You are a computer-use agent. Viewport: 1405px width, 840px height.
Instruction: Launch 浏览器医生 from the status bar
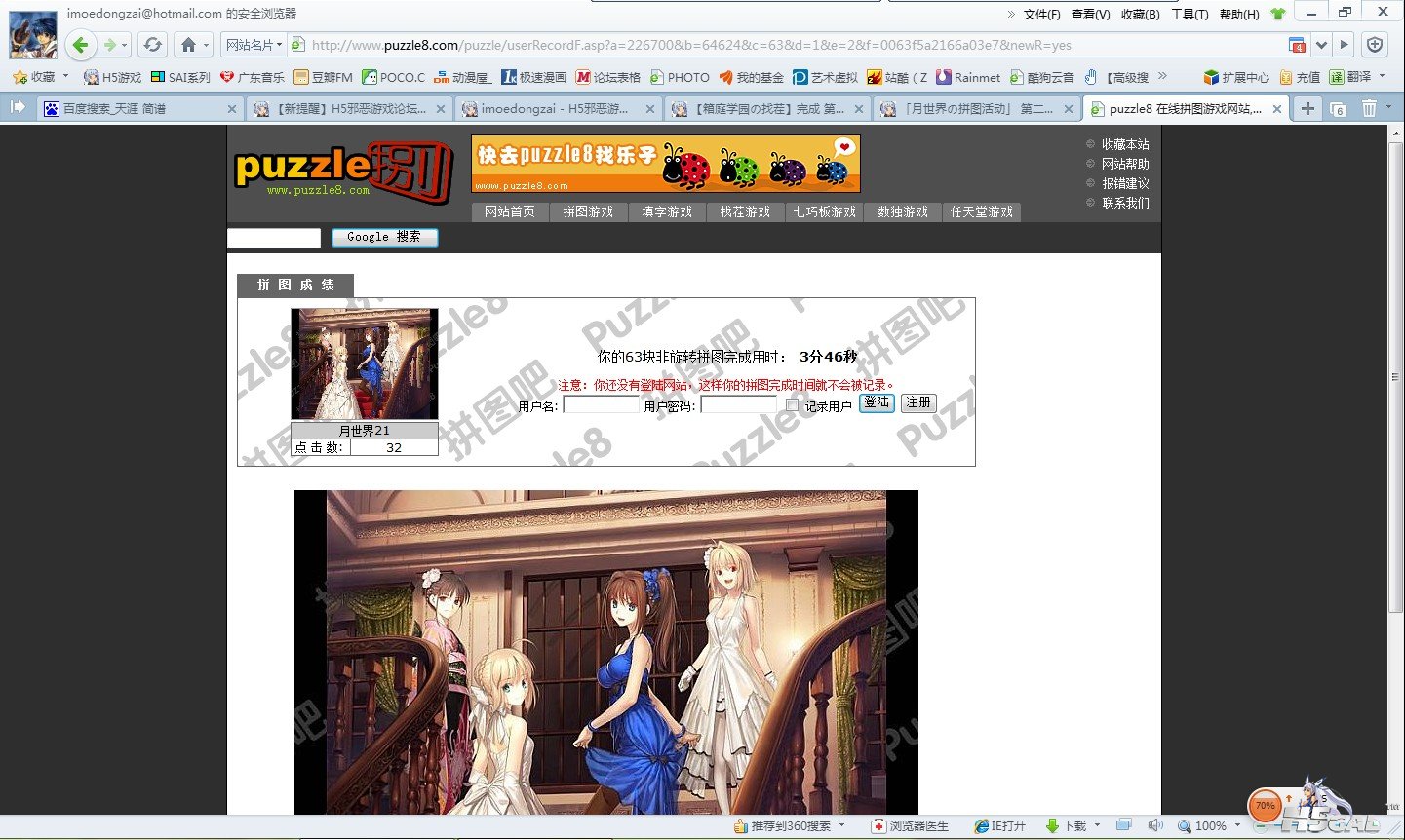tap(910, 825)
